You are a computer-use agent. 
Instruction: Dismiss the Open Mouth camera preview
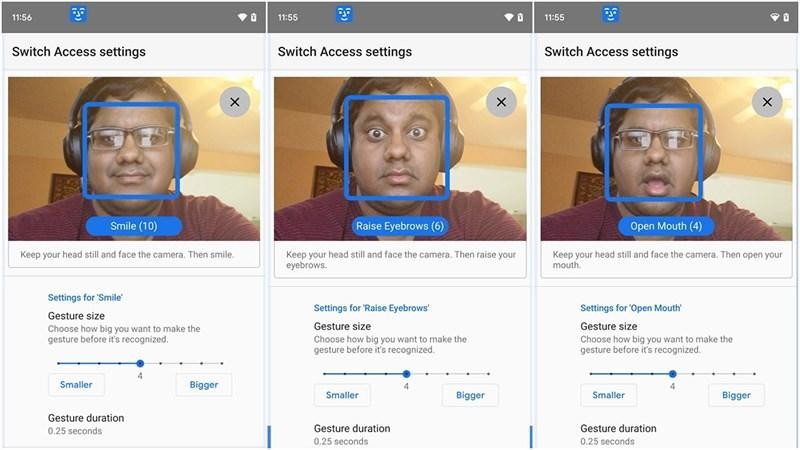tap(767, 102)
